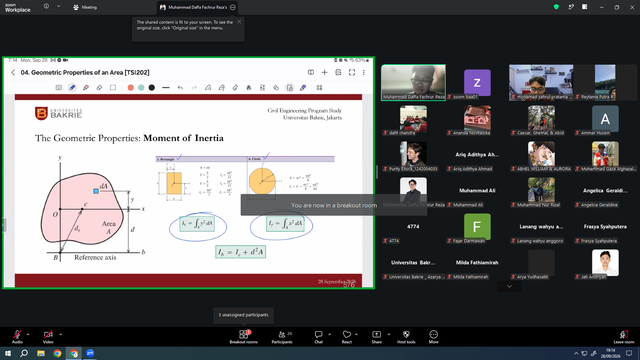Click Leave room button
640x360 pixels.
click(624, 336)
